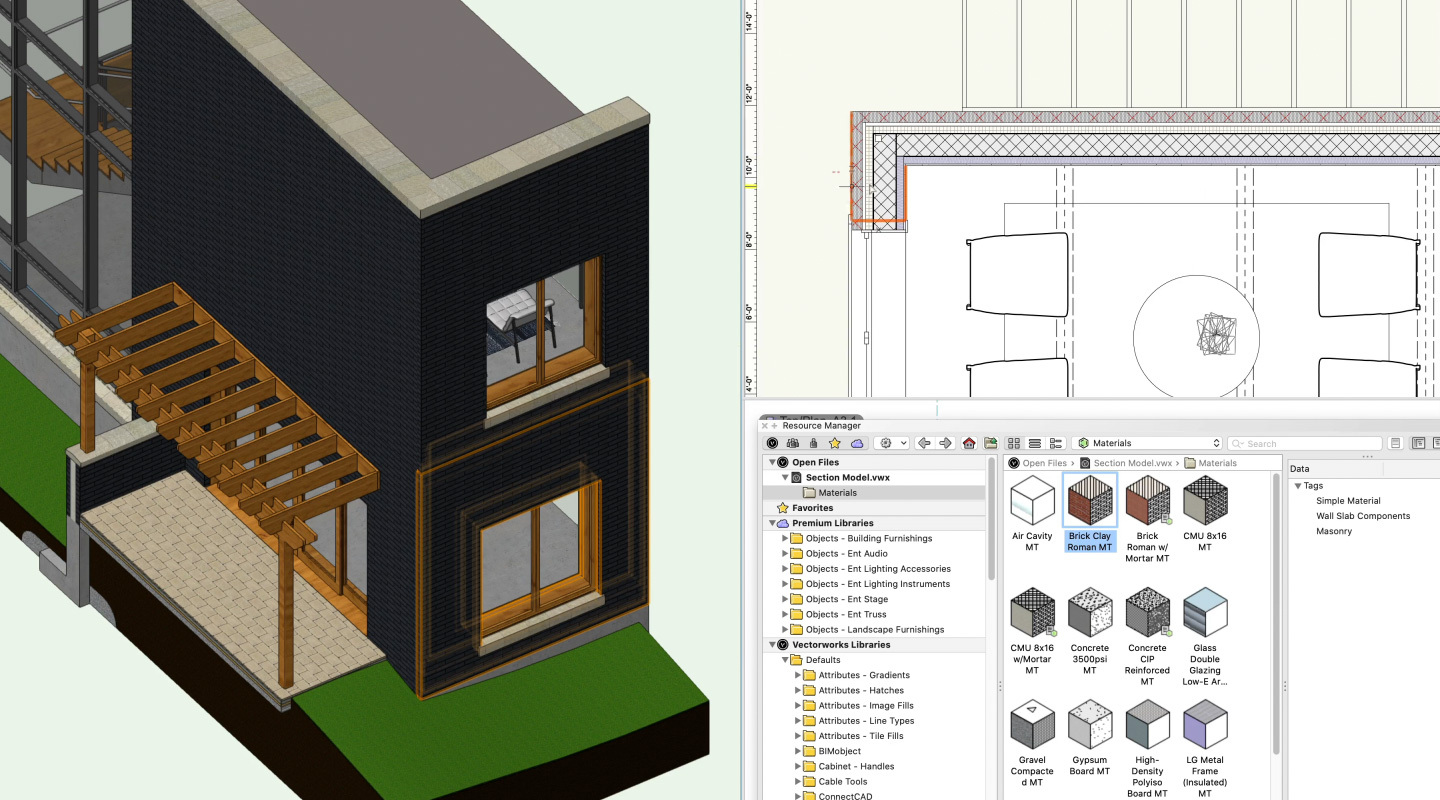This screenshot has height=800, width=1440.
Task: Click the Simple Material tag
Action: pyautogui.click(x=1348, y=501)
